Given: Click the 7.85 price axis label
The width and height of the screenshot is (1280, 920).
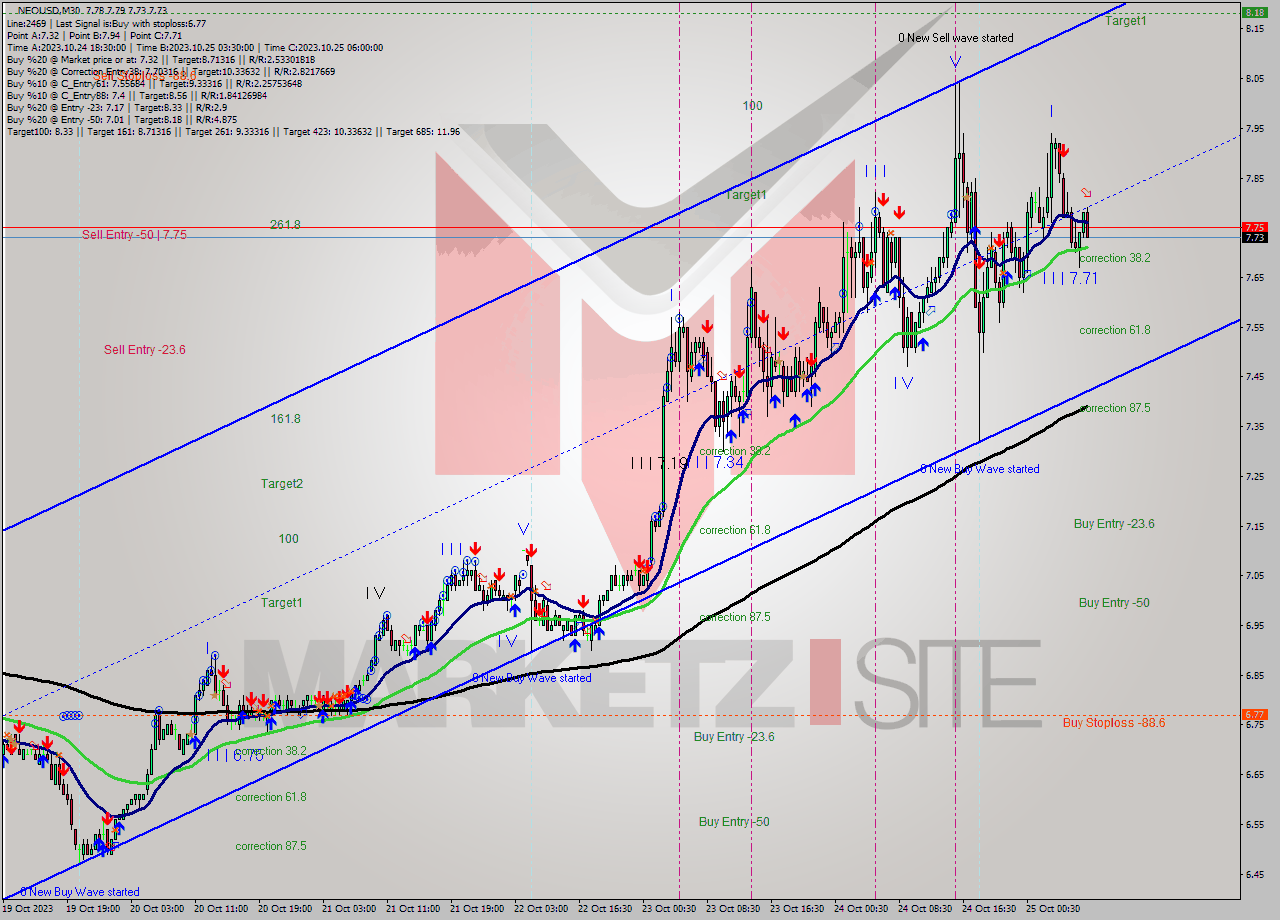Looking at the screenshot, I should [x=1256, y=178].
